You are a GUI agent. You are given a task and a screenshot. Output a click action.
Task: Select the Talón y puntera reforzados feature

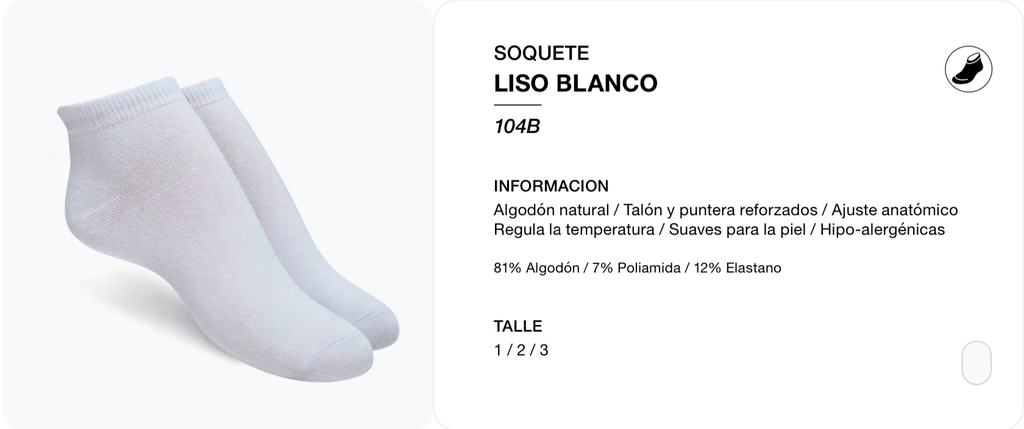(x=720, y=210)
